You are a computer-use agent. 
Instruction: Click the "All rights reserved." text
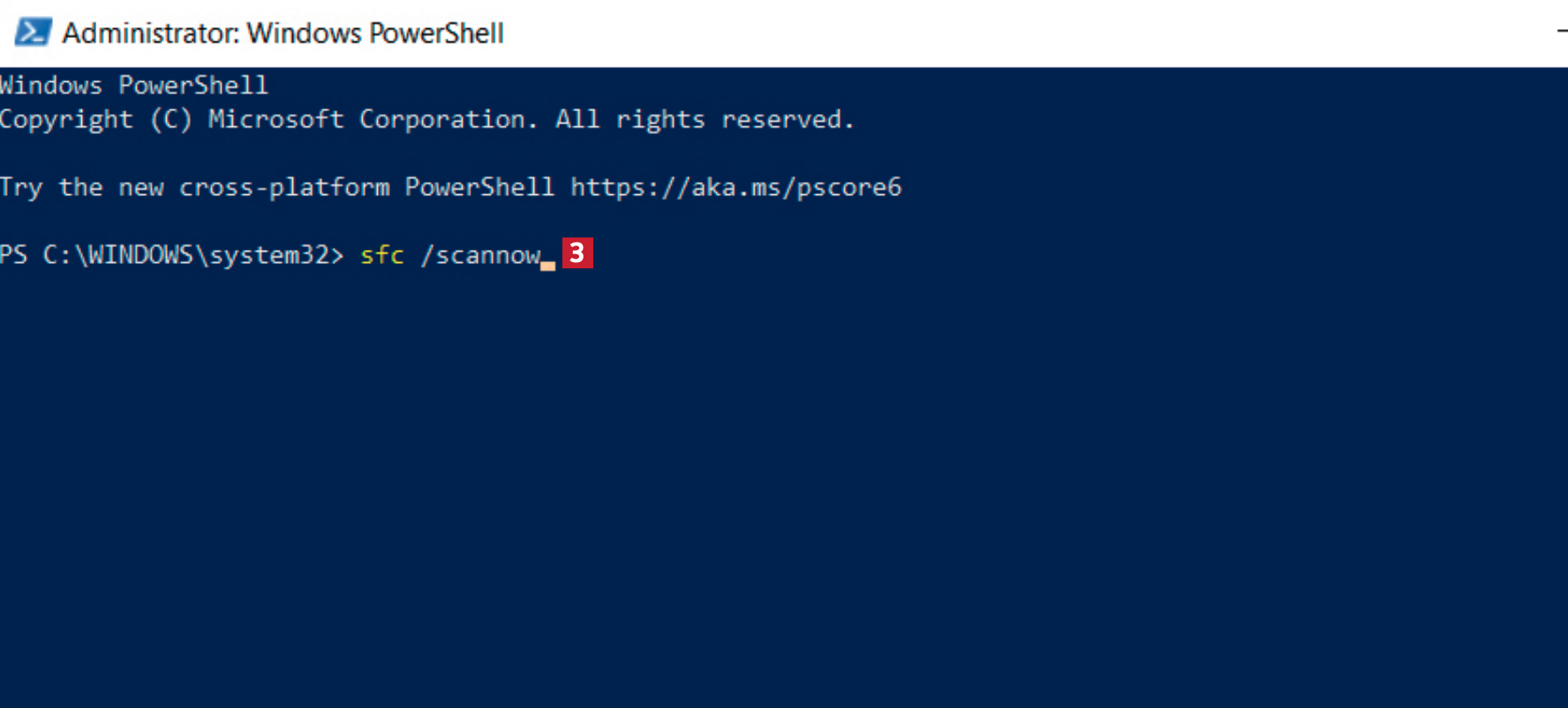tap(704, 119)
